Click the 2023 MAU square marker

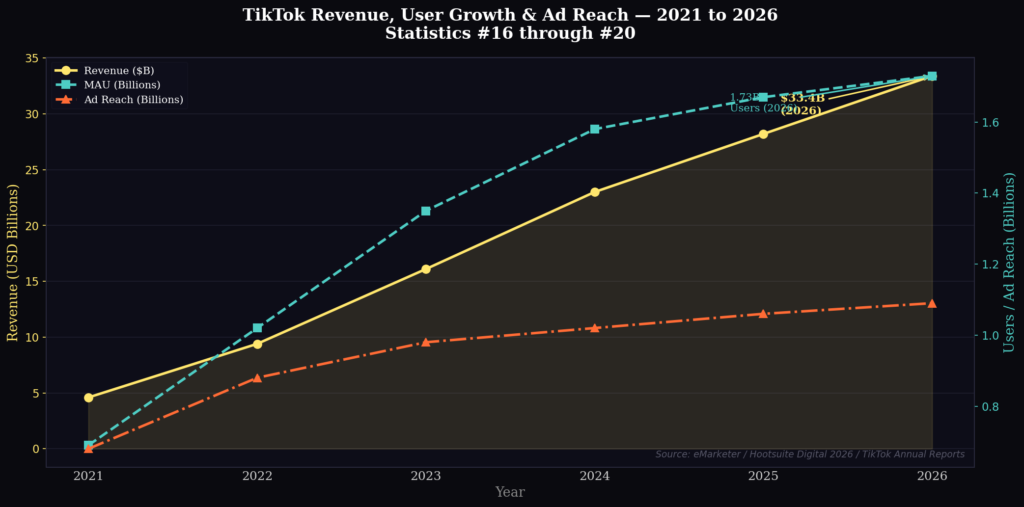coord(426,211)
